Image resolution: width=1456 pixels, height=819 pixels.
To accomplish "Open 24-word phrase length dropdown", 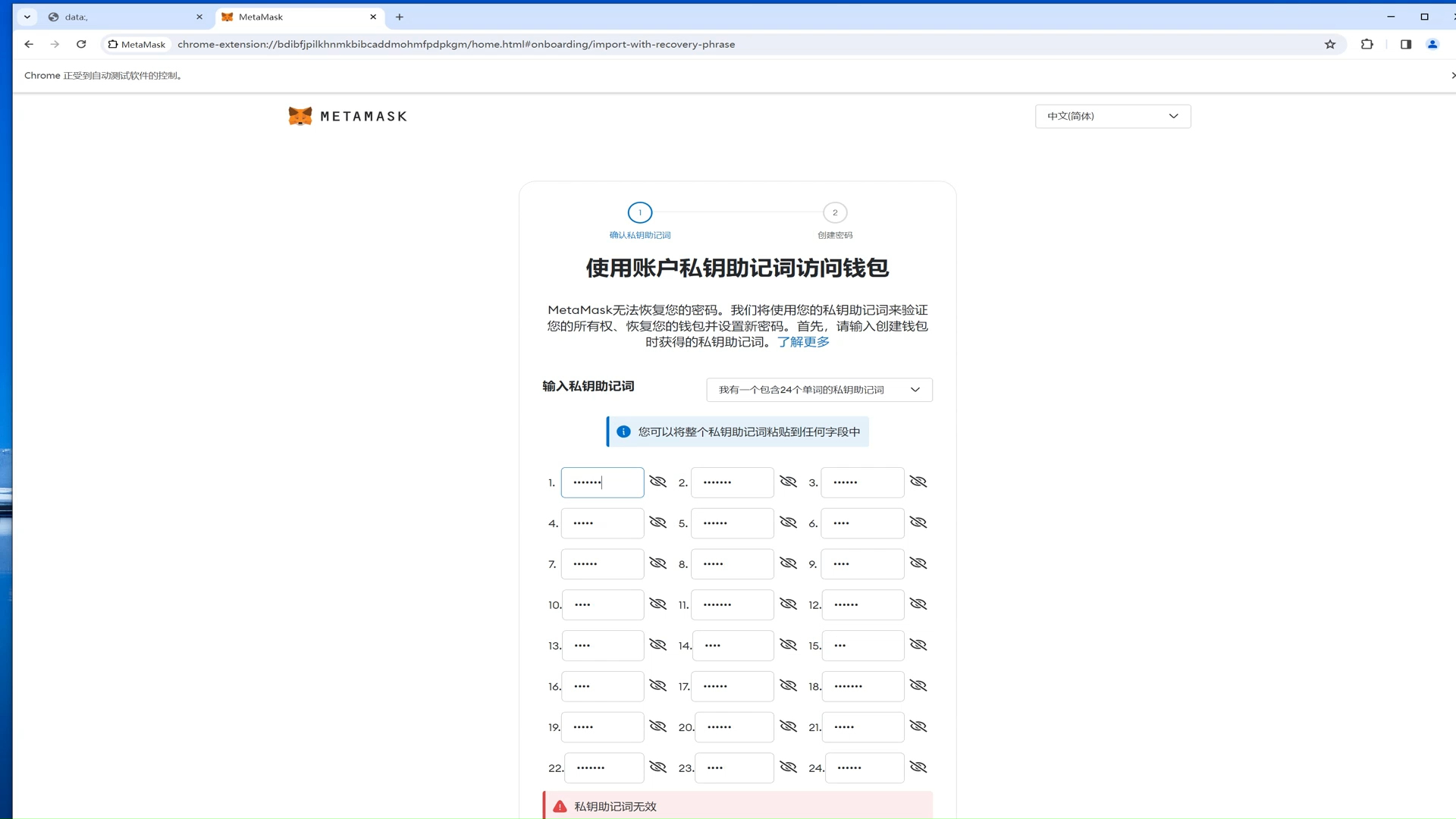I will pos(819,390).
